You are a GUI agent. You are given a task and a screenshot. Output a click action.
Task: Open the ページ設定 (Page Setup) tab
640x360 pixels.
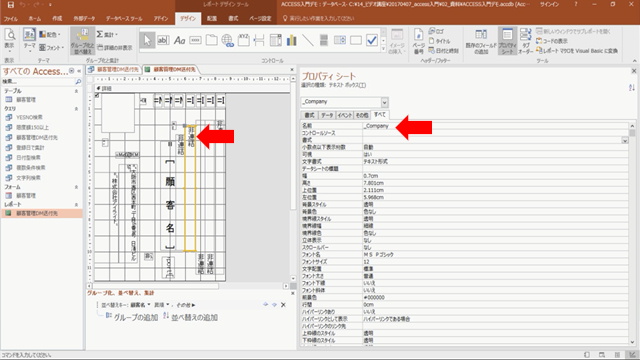[x=260, y=18]
